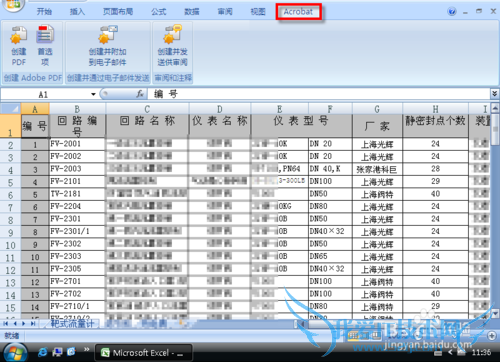
Task: Select column B header
Action: tap(77, 109)
